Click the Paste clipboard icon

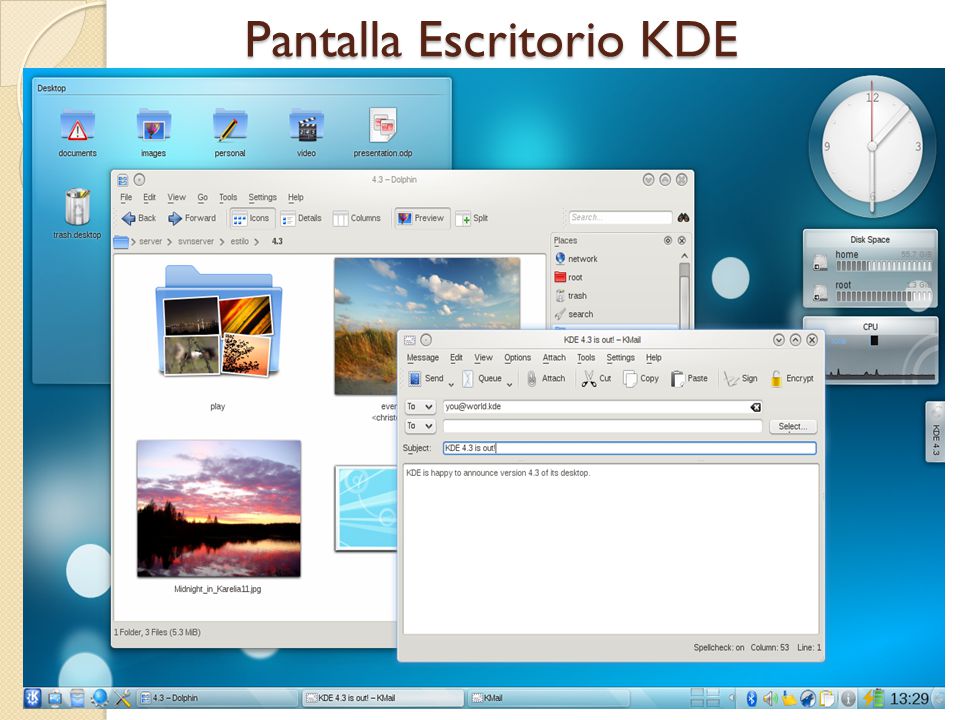point(677,379)
